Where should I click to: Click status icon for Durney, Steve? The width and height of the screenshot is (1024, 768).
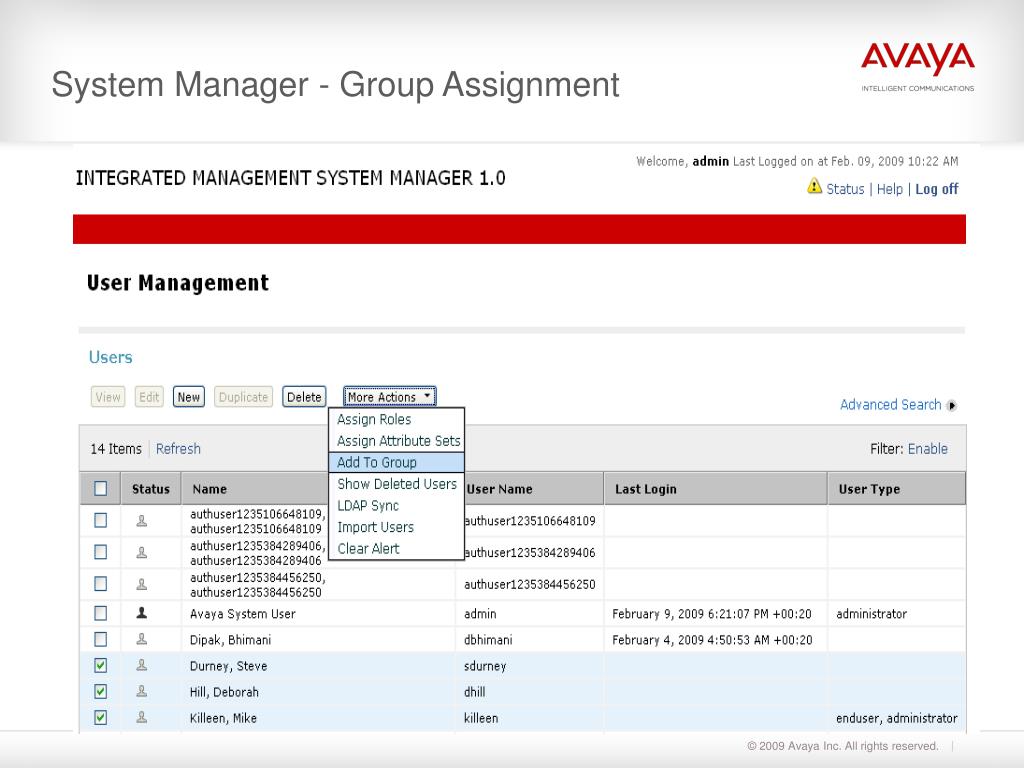click(x=141, y=665)
